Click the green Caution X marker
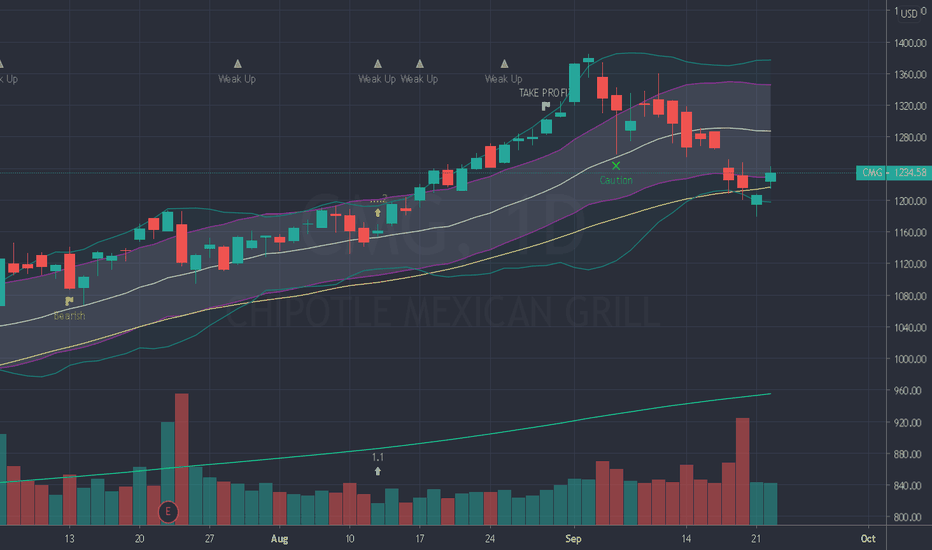 point(616,166)
